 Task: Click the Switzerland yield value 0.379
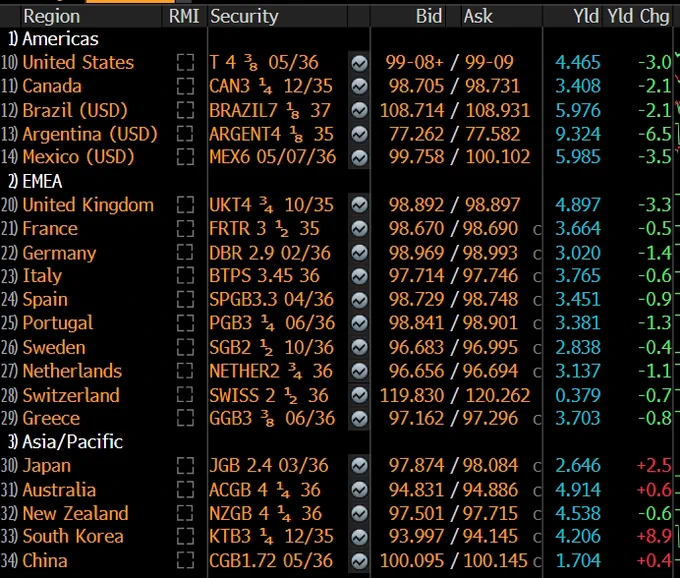pyautogui.click(x=578, y=395)
